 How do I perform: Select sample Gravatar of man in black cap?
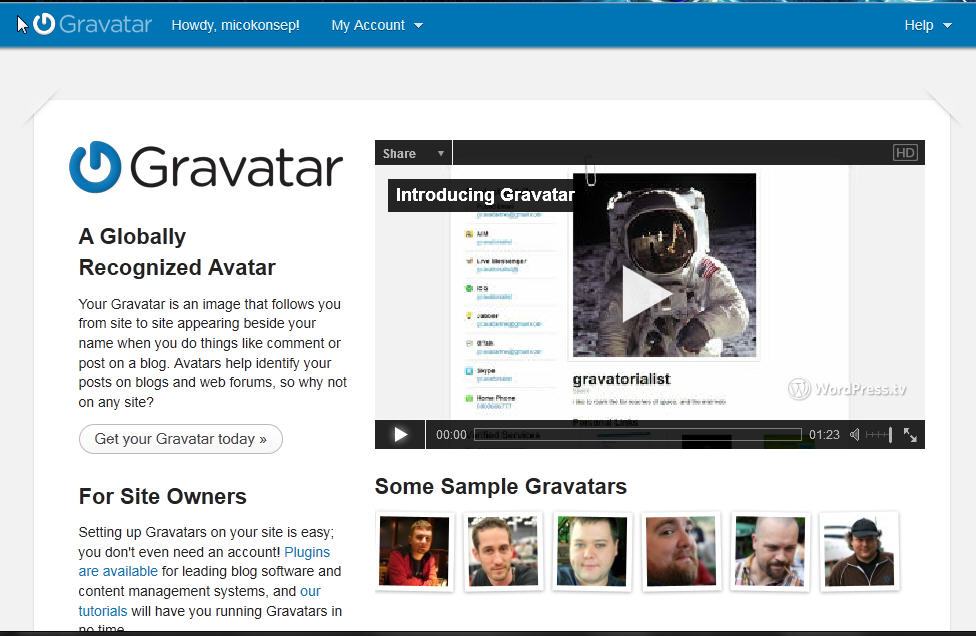[x=859, y=551]
